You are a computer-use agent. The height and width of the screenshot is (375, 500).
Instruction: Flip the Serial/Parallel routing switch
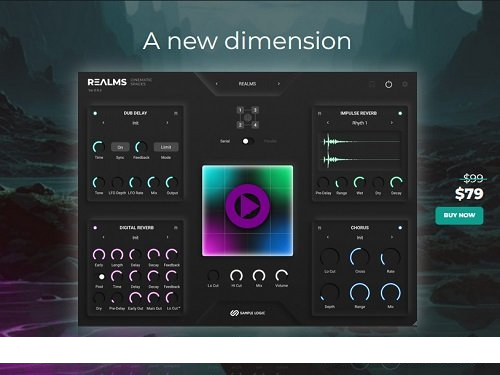[x=248, y=141]
